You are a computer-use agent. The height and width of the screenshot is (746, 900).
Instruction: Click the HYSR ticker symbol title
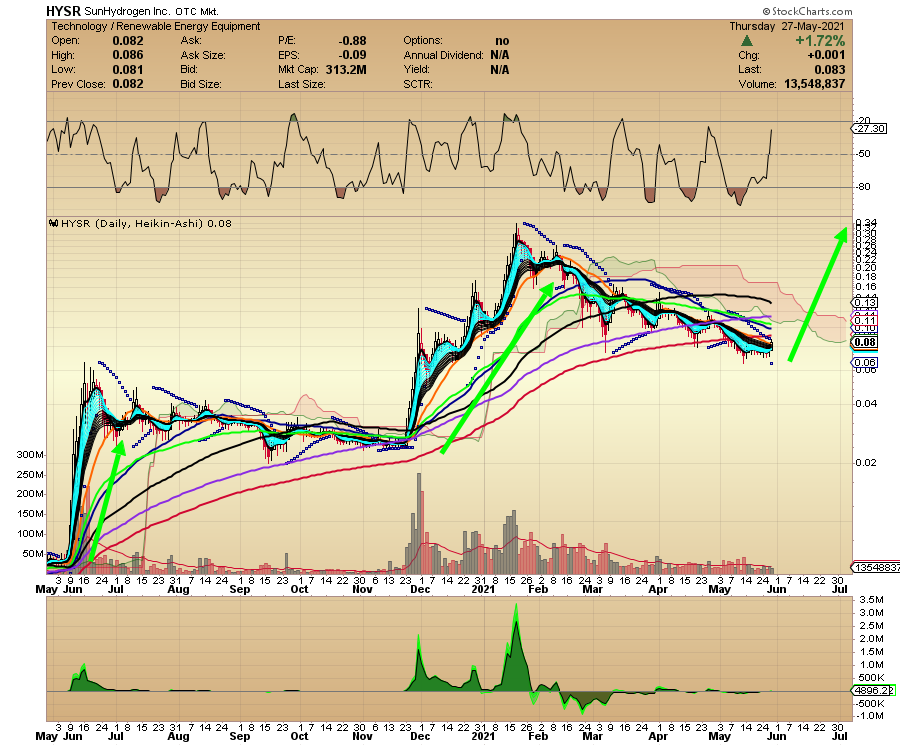[x=64, y=11]
